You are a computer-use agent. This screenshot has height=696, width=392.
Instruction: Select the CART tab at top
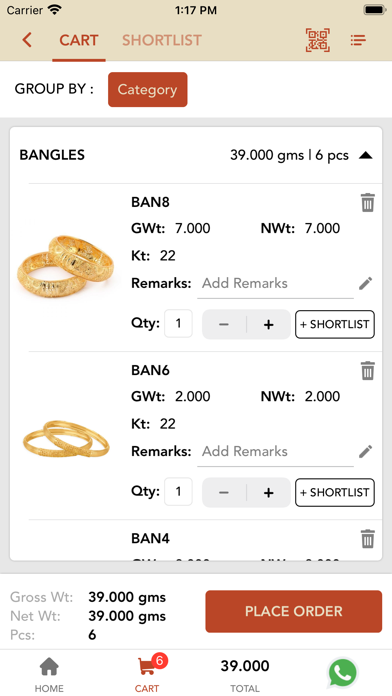(79, 40)
